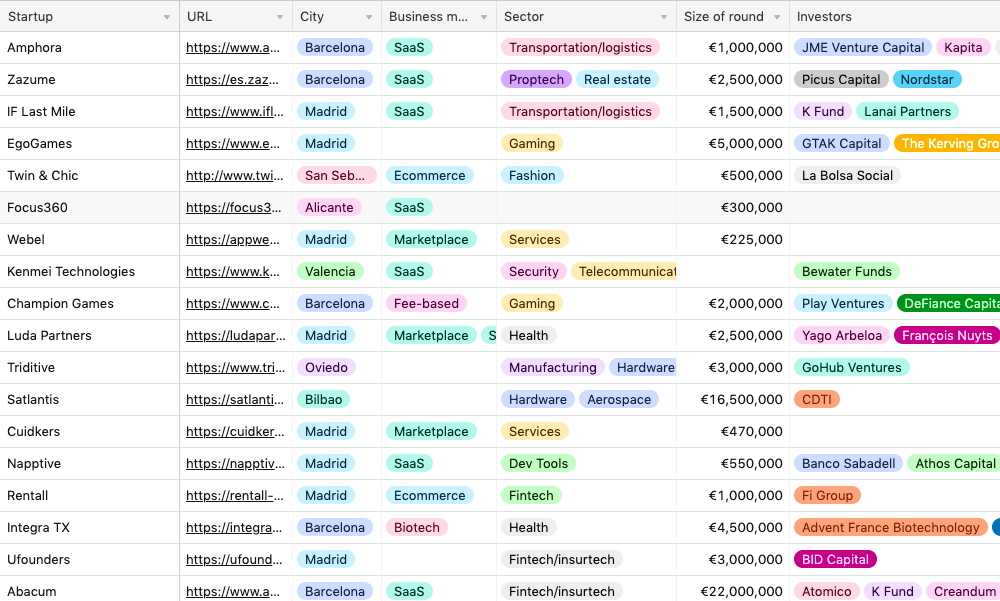Click the Valencia city tag

330,271
